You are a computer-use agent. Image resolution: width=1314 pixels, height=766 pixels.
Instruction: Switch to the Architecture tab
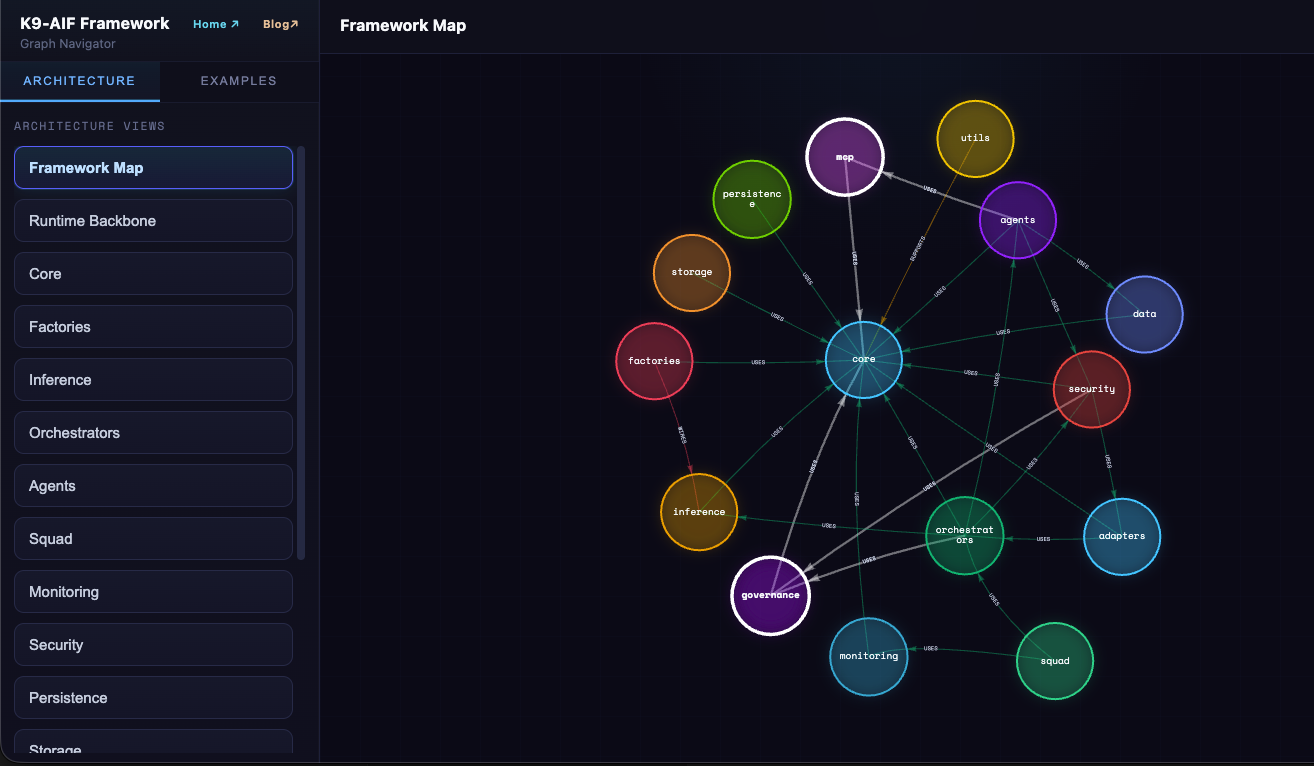(79, 81)
